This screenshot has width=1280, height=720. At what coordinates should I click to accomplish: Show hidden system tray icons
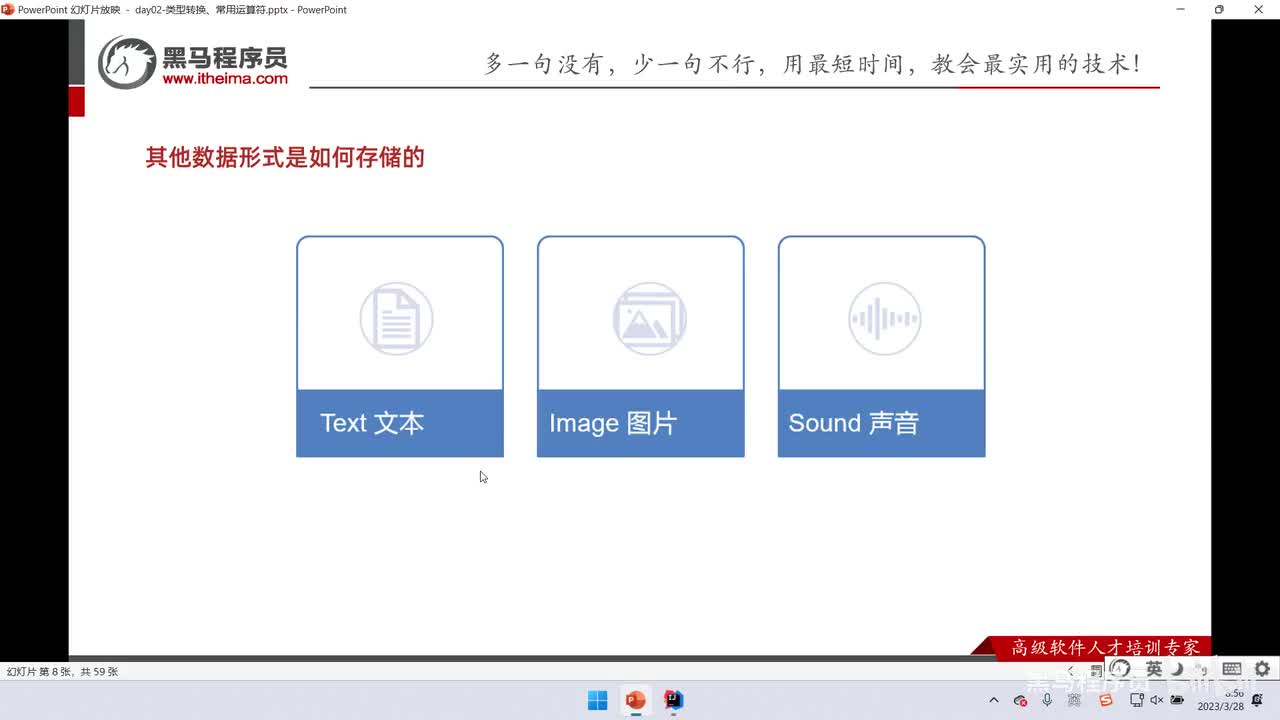(x=993, y=700)
